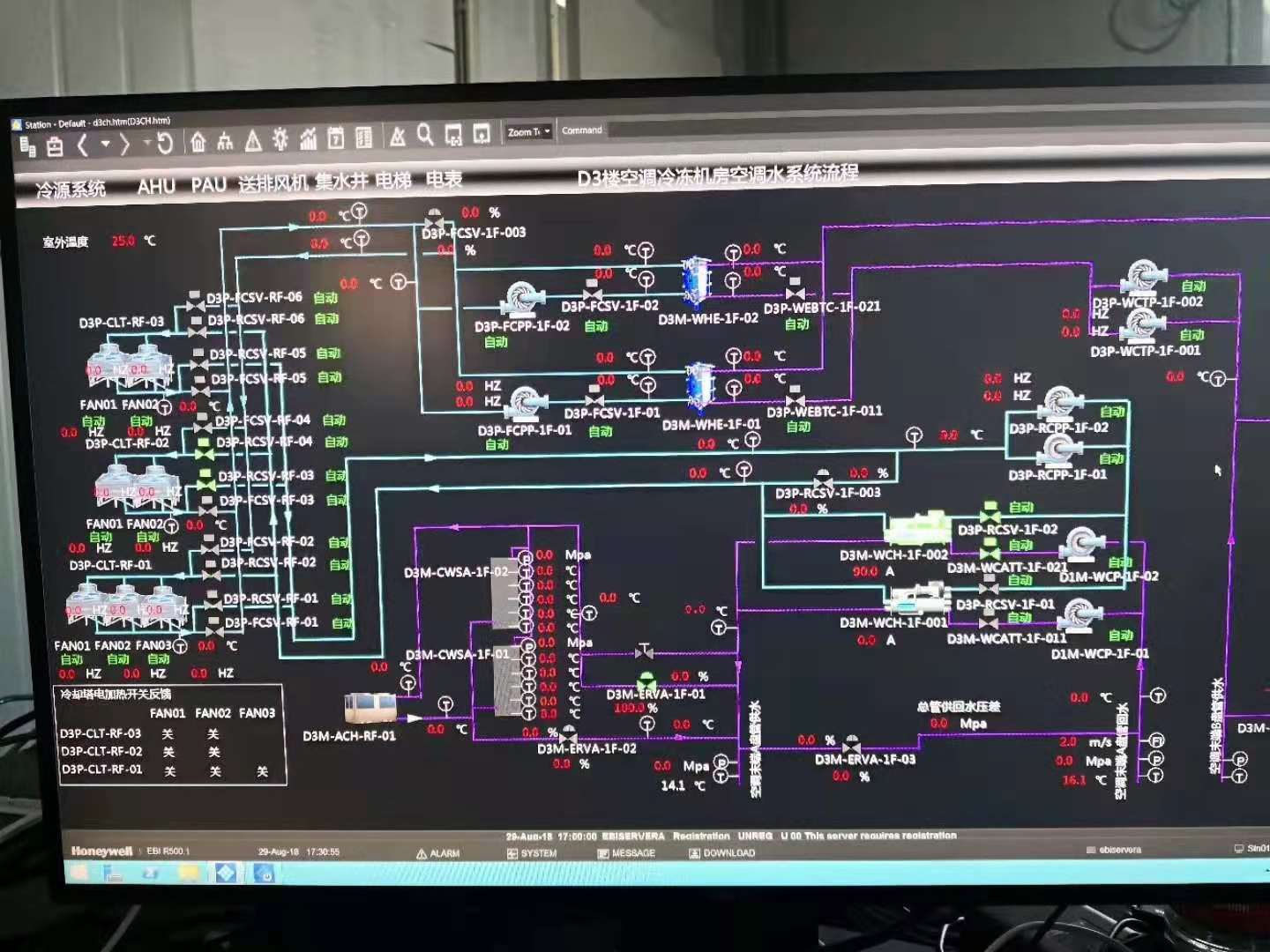Open ALARM in status bar

click(438, 853)
